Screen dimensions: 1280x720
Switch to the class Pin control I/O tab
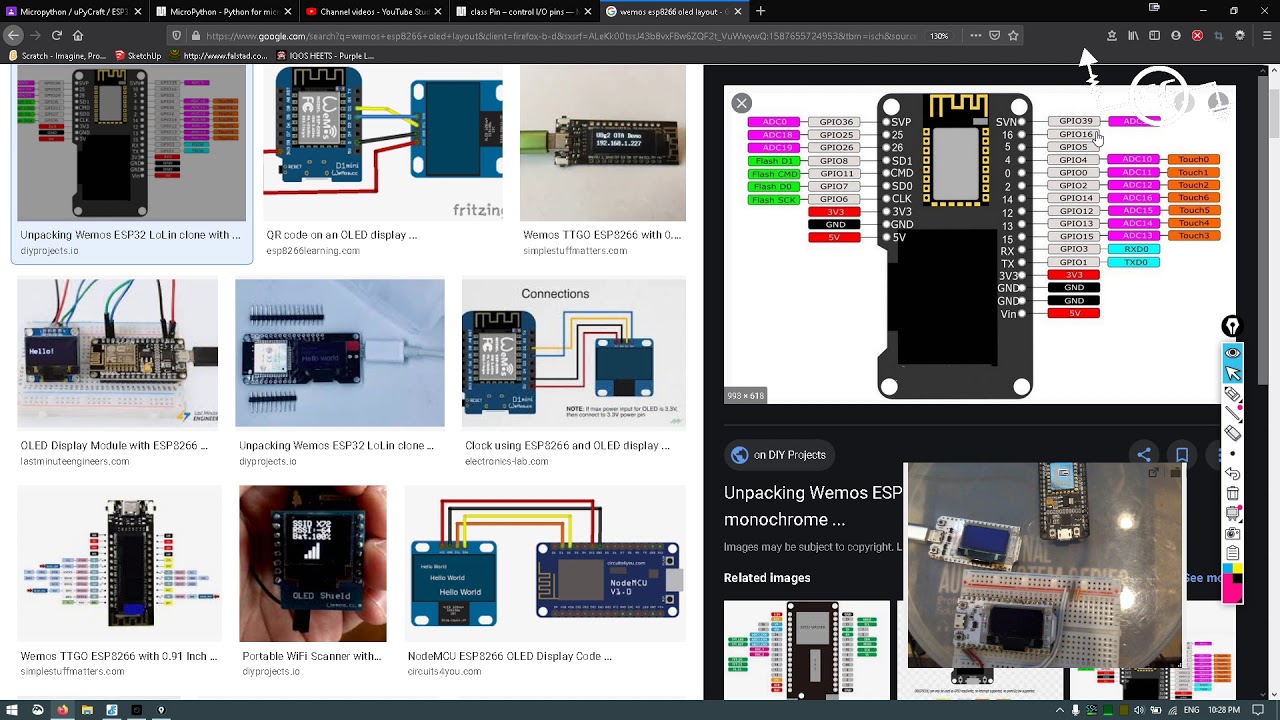point(523,11)
